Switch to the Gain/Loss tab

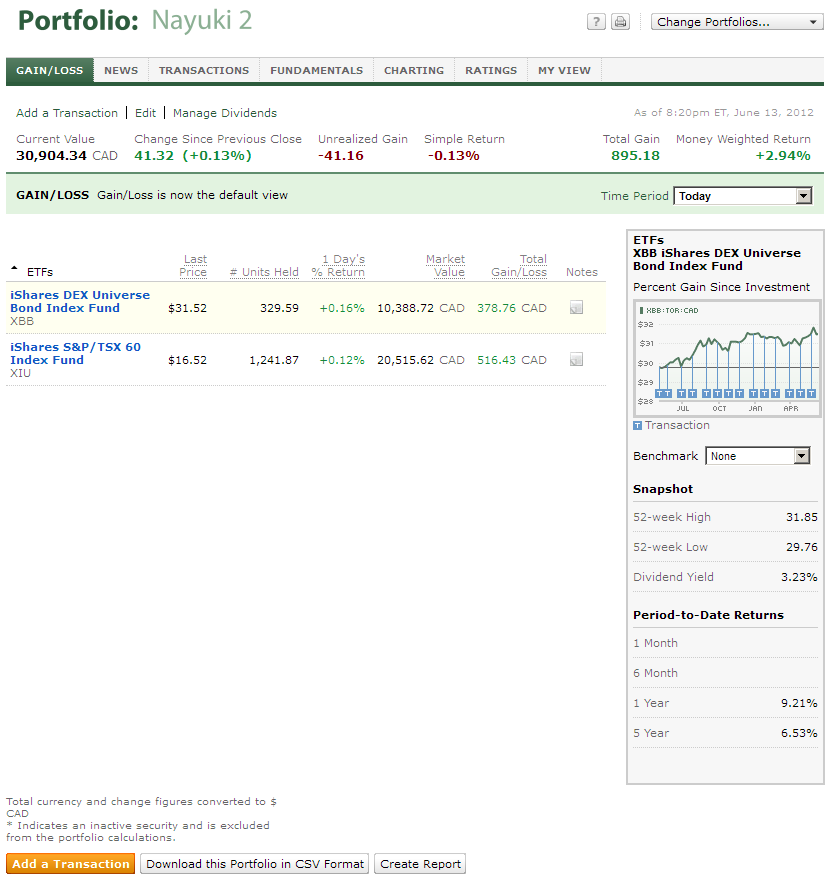tap(49, 71)
